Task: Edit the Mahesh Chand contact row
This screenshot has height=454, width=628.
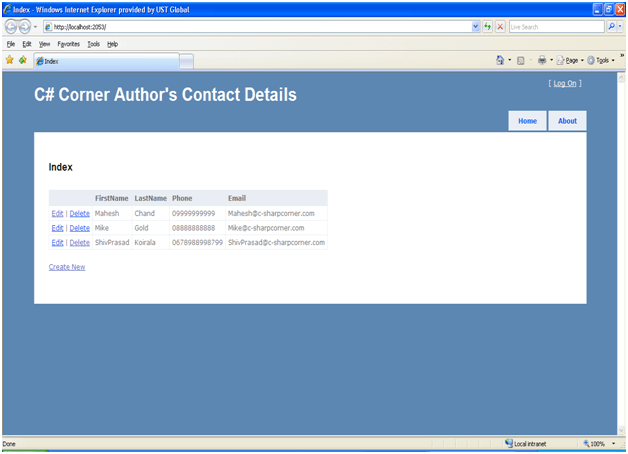Action: (x=57, y=213)
